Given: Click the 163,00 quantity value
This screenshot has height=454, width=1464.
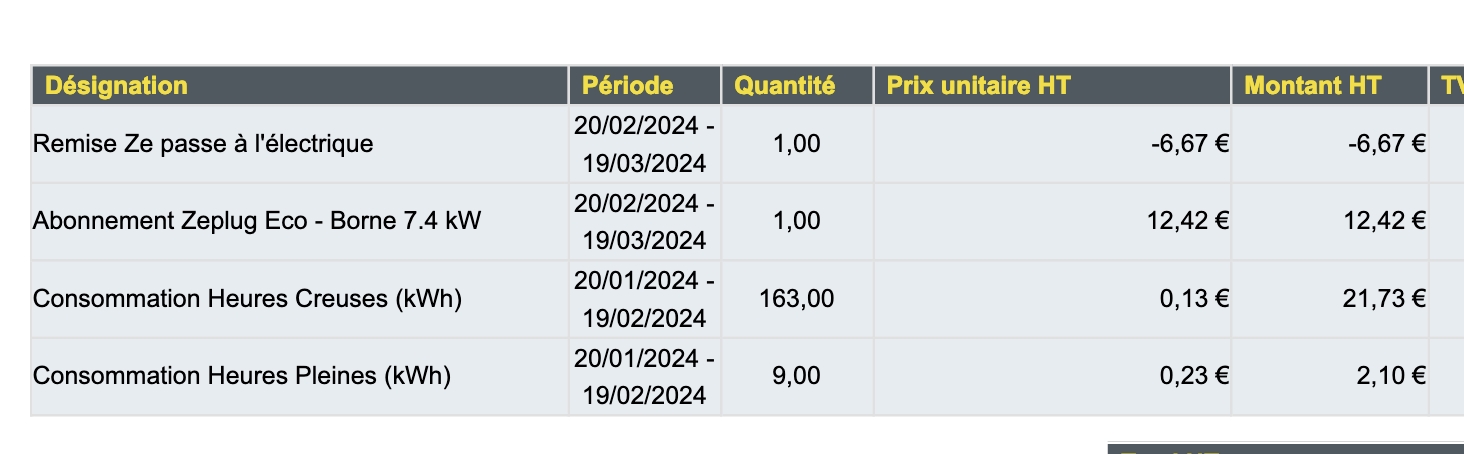Looking at the screenshot, I should (797, 298).
